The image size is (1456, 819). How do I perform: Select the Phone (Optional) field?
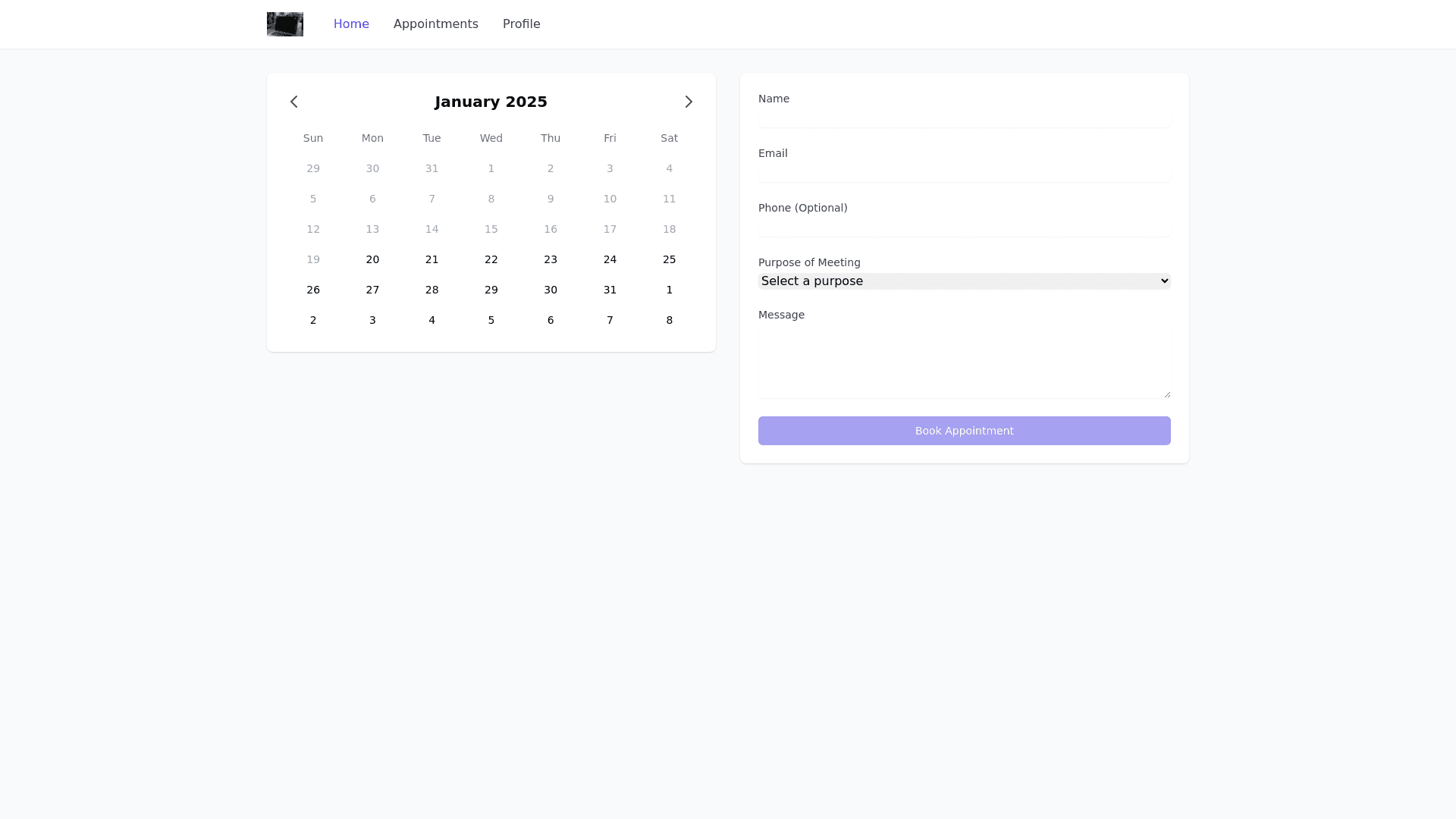[964, 227]
